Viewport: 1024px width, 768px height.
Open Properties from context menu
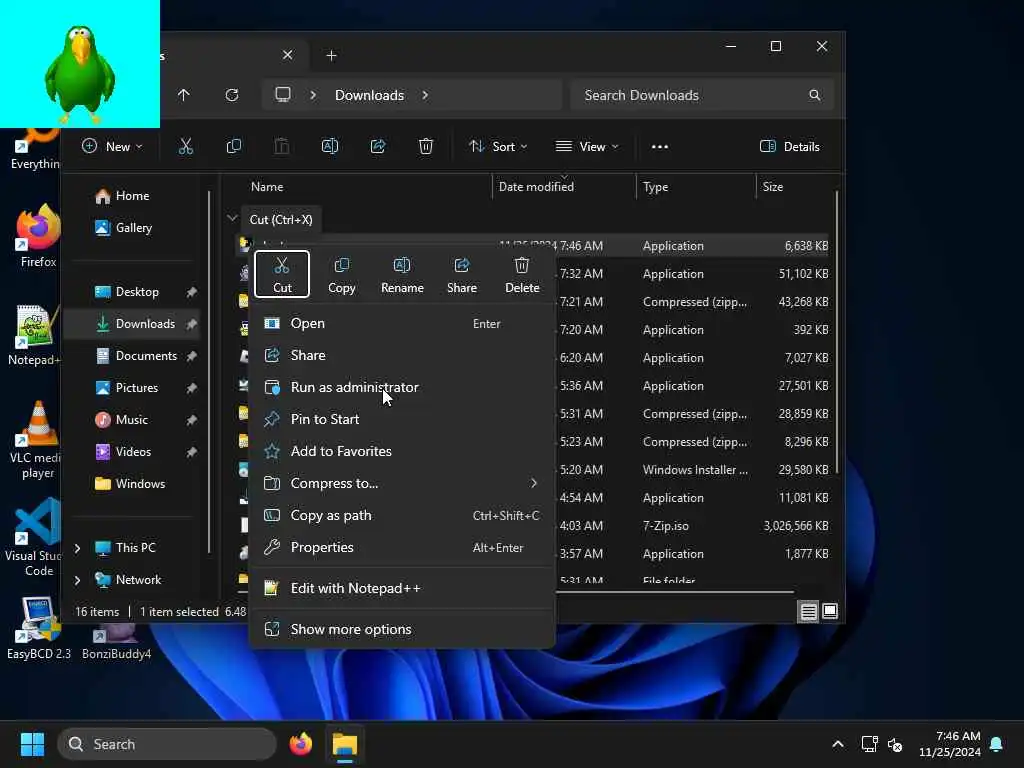pos(402,547)
